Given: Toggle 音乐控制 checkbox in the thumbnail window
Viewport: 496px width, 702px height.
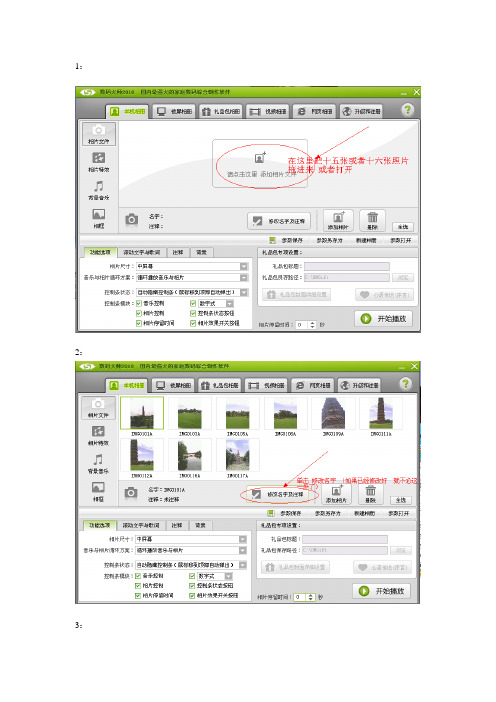Looking at the screenshot, I should coord(138,576).
